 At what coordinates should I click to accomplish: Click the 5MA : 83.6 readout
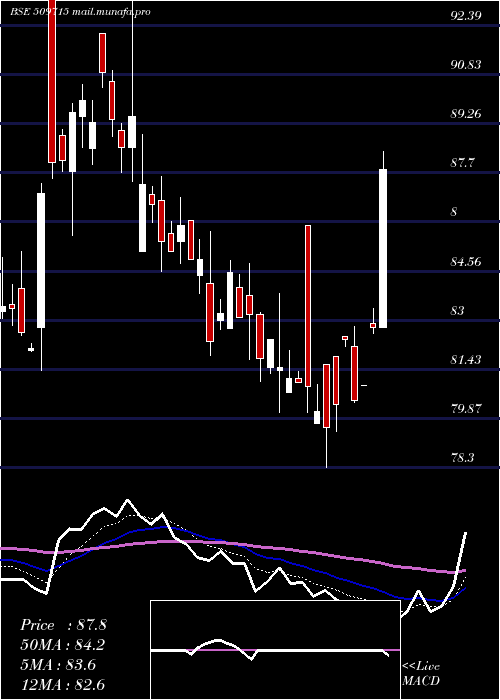click(x=58, y=665)
